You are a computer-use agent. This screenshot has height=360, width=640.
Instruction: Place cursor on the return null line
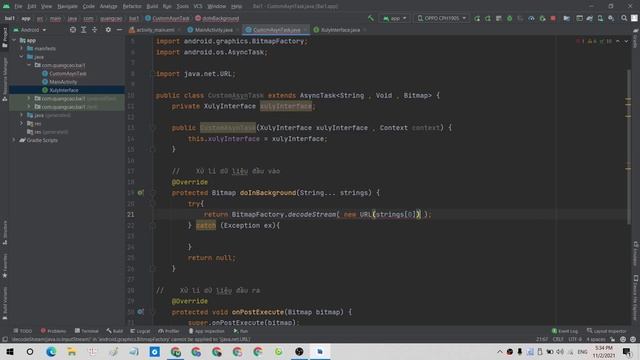[x=211, y=258]
